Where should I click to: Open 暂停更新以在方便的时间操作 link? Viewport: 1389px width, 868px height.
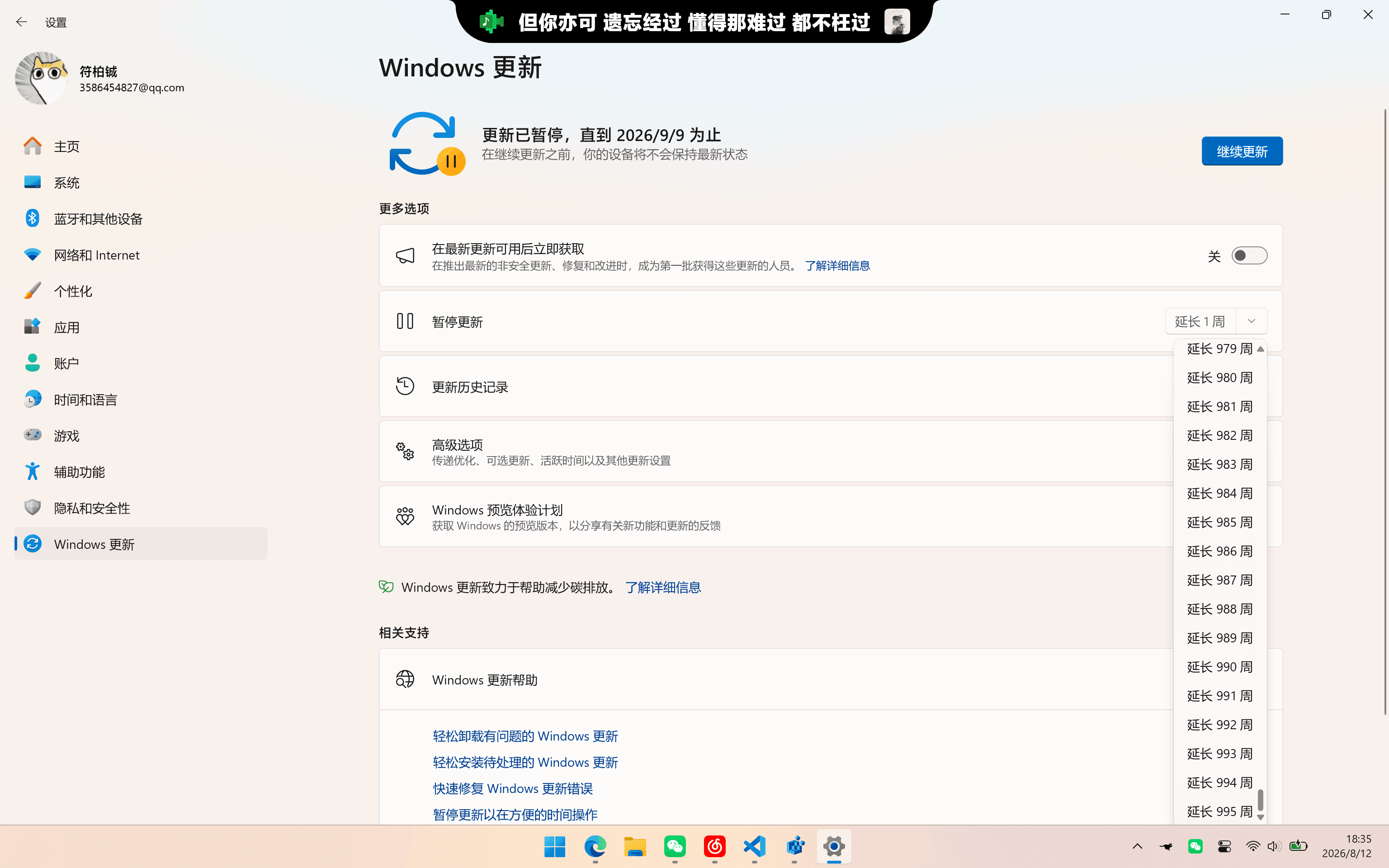click(x=515, y=815)
